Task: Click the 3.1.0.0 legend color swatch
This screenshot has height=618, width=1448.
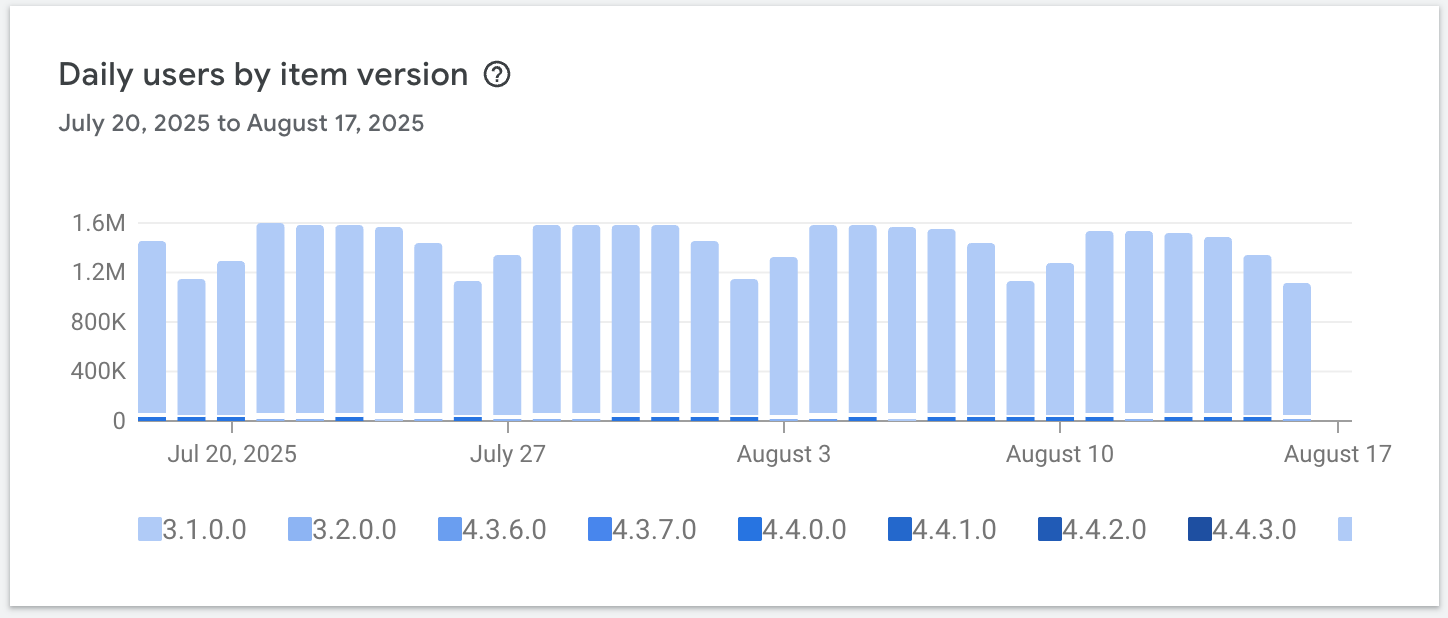Action: [x=149, y=529]
